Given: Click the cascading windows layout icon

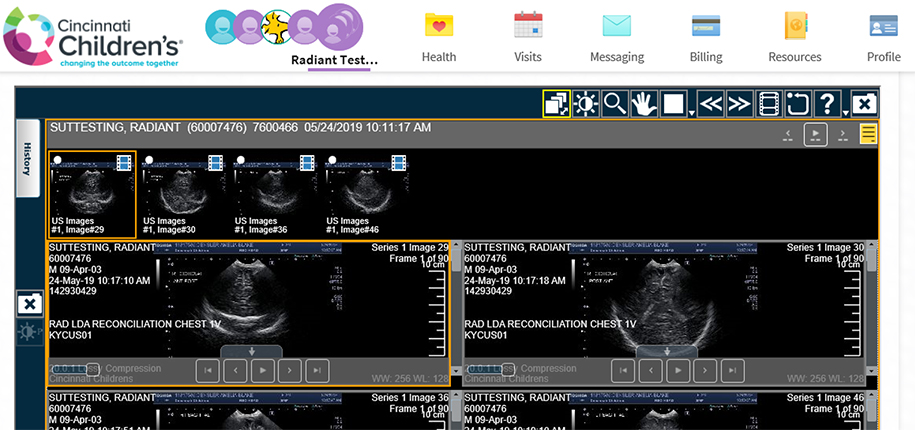Looking at the screenshot, I should [x=556, y=104].
